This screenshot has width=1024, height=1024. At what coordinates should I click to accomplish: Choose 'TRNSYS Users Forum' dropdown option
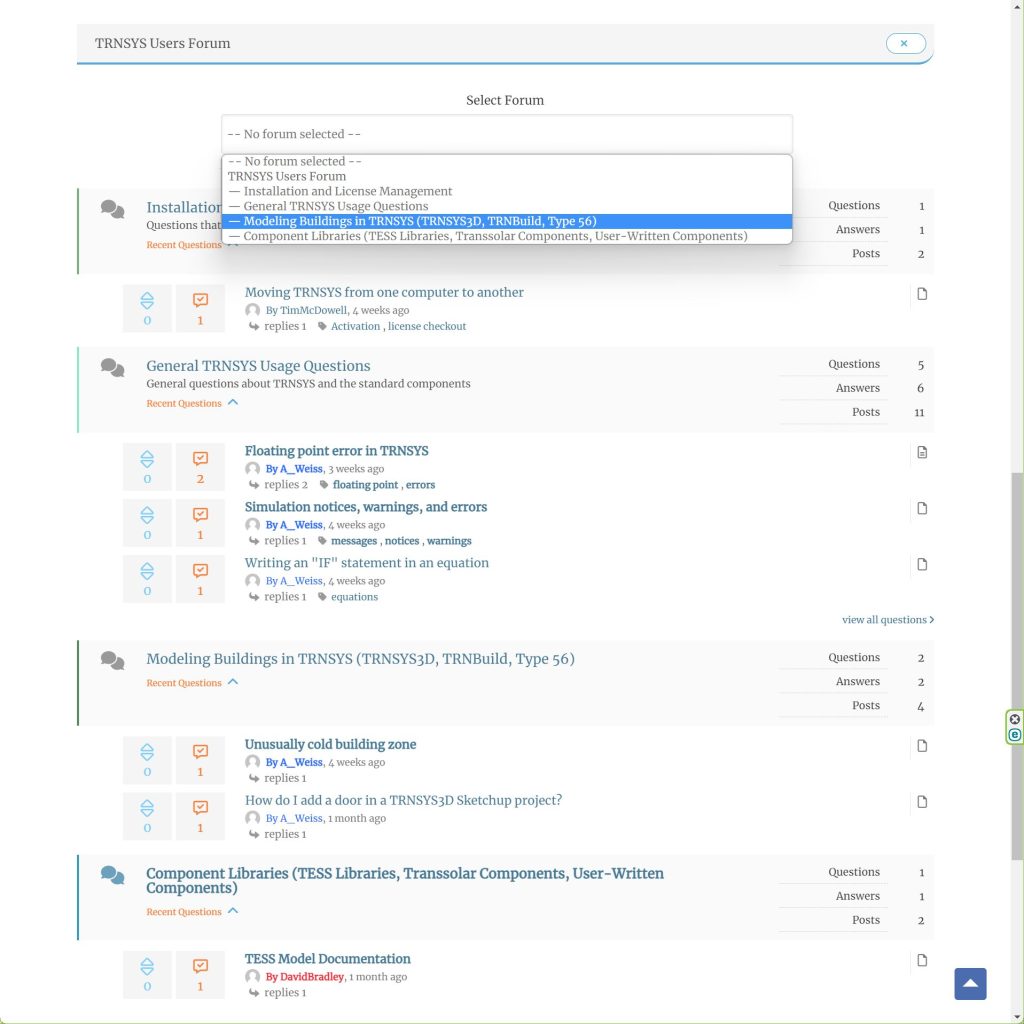(x=507, y=176)
